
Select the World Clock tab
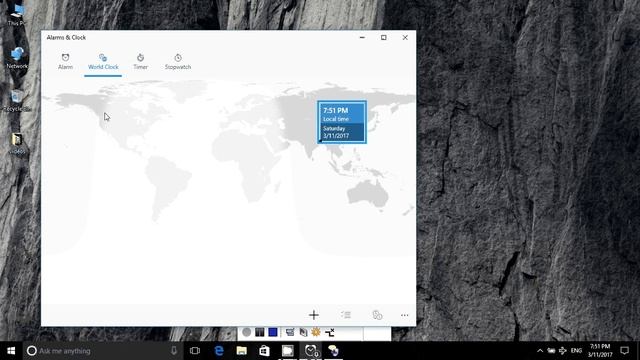click(x=103, y=62)
